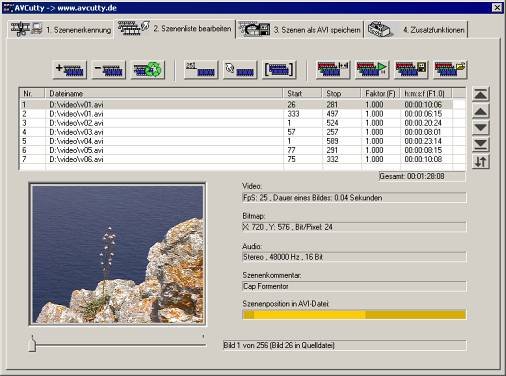Click the reverse scene order arrows button
The height and width of the screenshot is (376, 506).
480,162
